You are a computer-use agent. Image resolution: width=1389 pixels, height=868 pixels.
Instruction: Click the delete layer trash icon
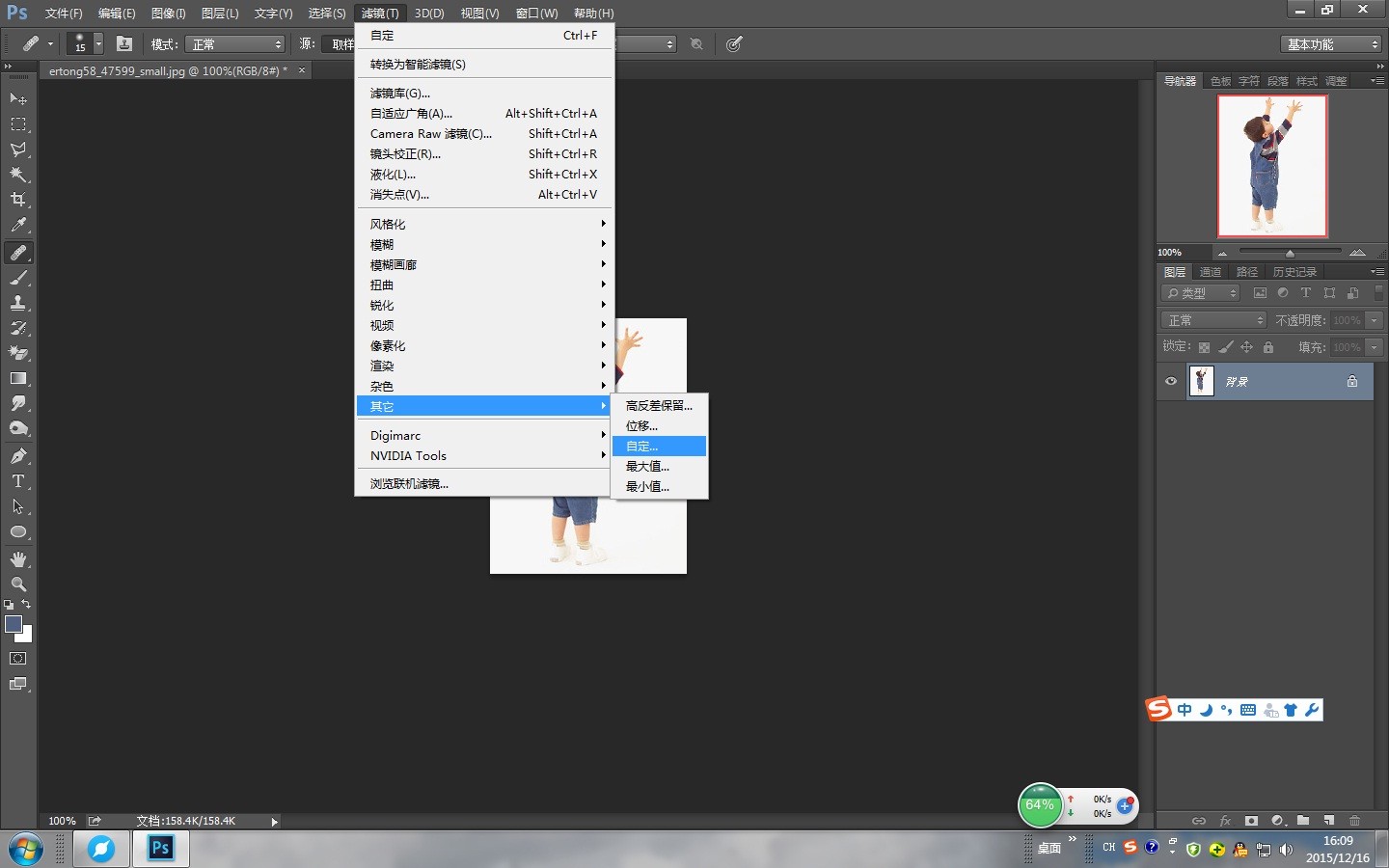pos(1354,821)
